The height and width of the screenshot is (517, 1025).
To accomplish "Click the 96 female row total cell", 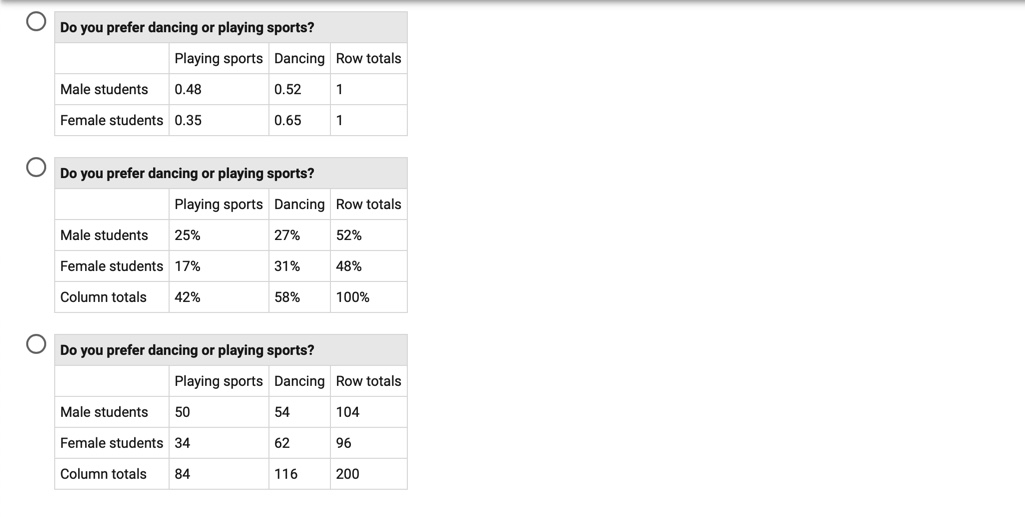I will tap(344, 443).
